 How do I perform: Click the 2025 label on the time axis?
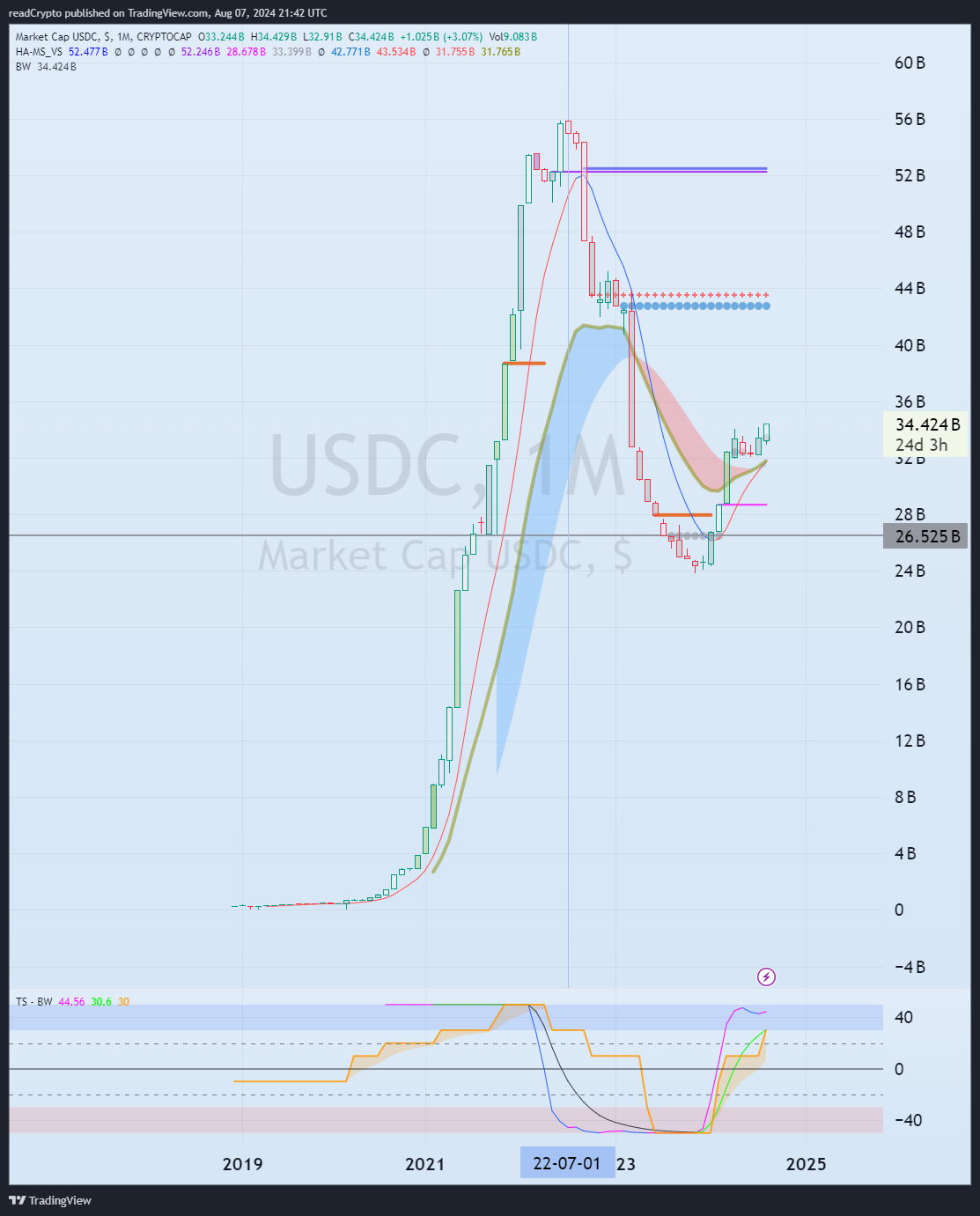(806, 1164)
